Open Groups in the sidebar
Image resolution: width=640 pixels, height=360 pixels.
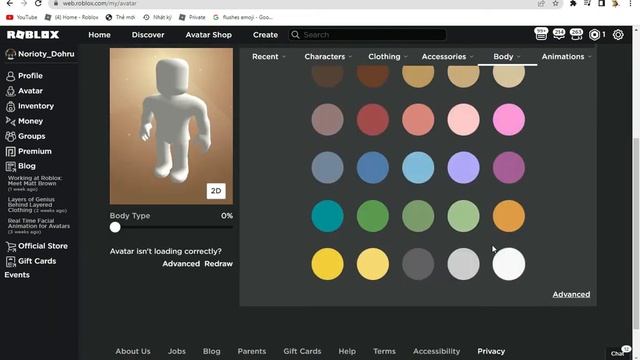[x=25, y=136]
